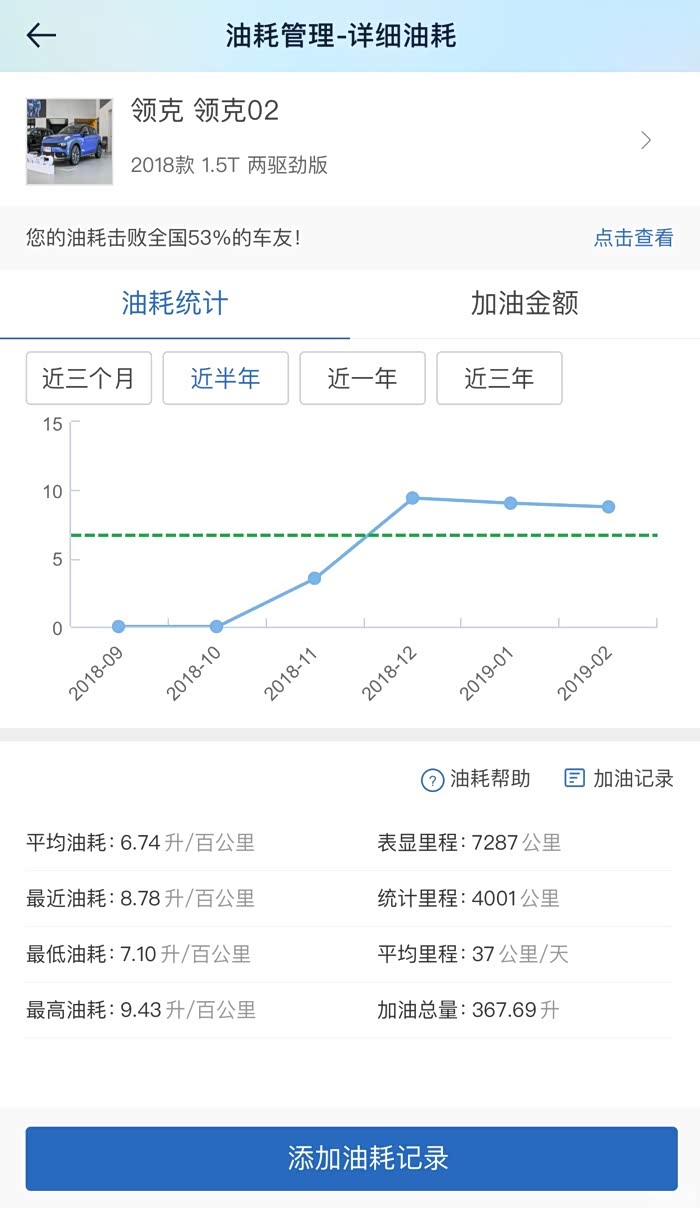Click the question mark help icon

tap(432, 780)
